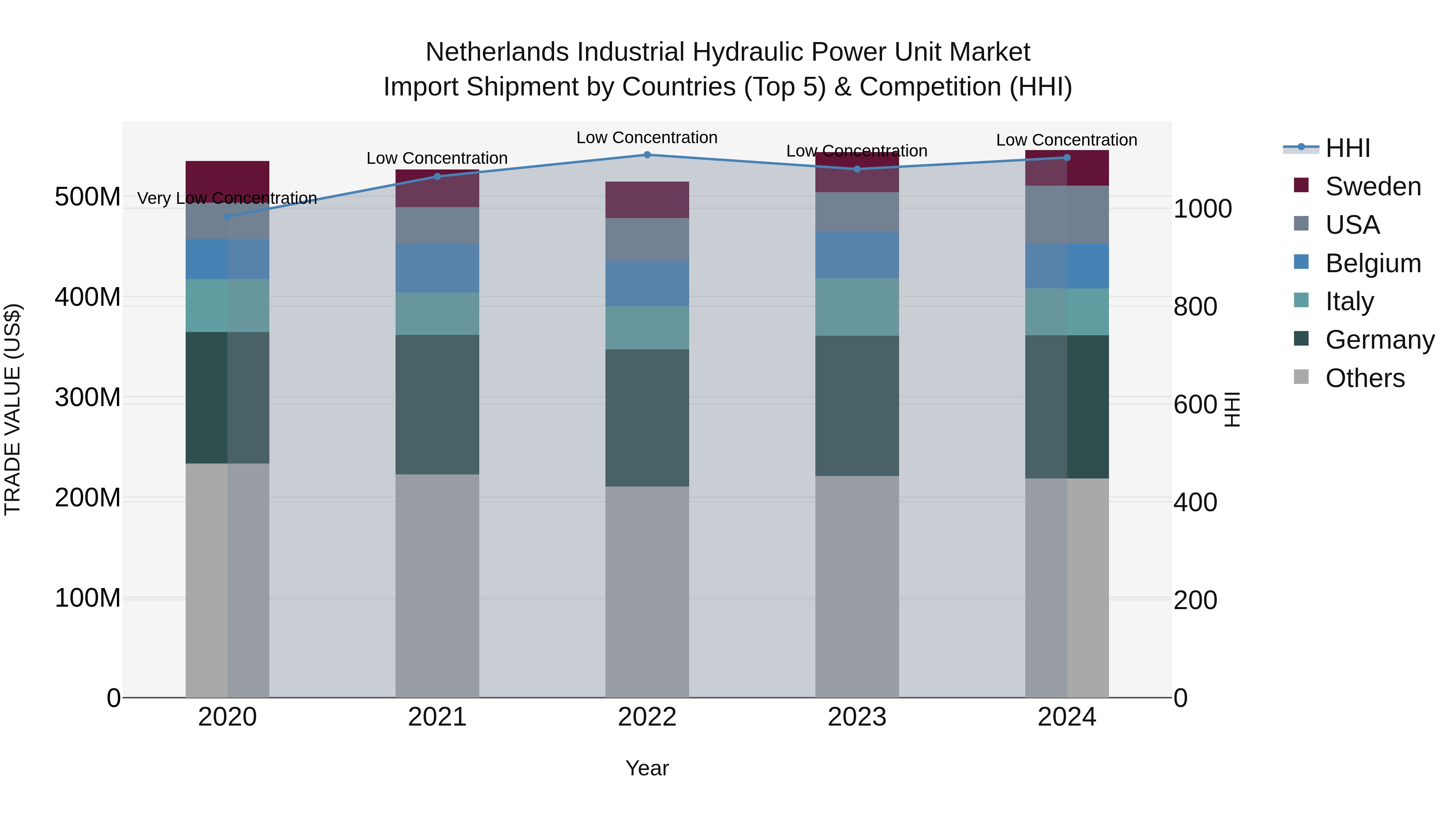The image size is (1456, 819).
Task: Click the 2022 Others bar segment
Action: 647,593
